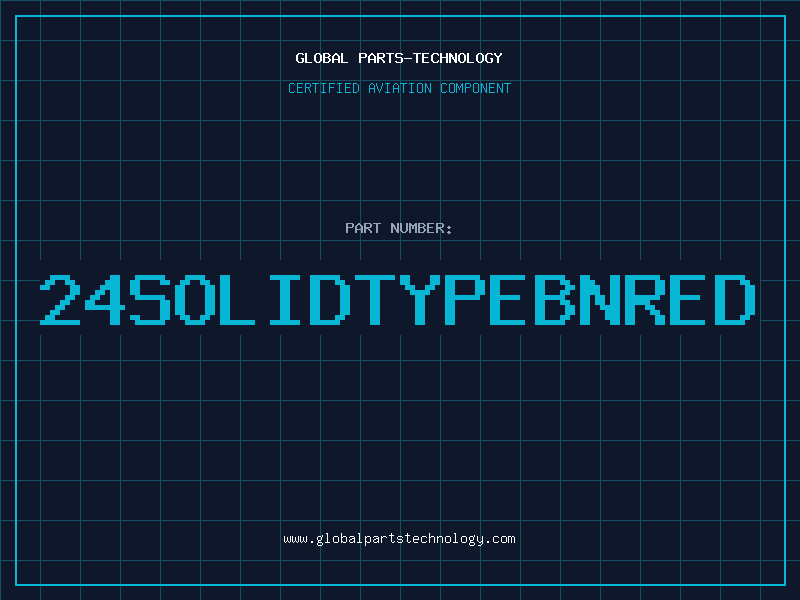Click the letter N in the large part number
800x600 pixels.
point(601,300)
